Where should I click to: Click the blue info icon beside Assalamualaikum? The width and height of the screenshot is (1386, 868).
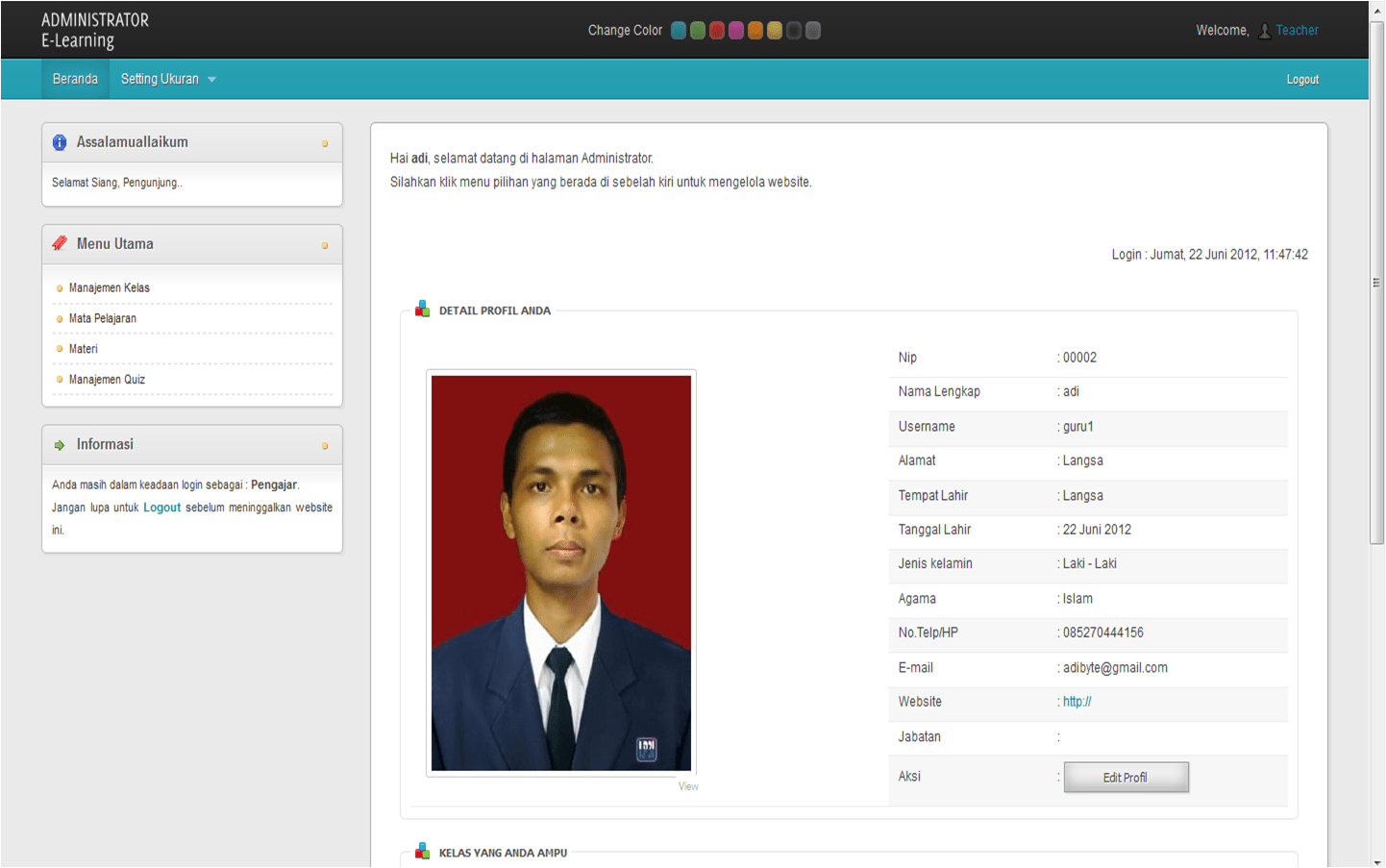(60, 142)
